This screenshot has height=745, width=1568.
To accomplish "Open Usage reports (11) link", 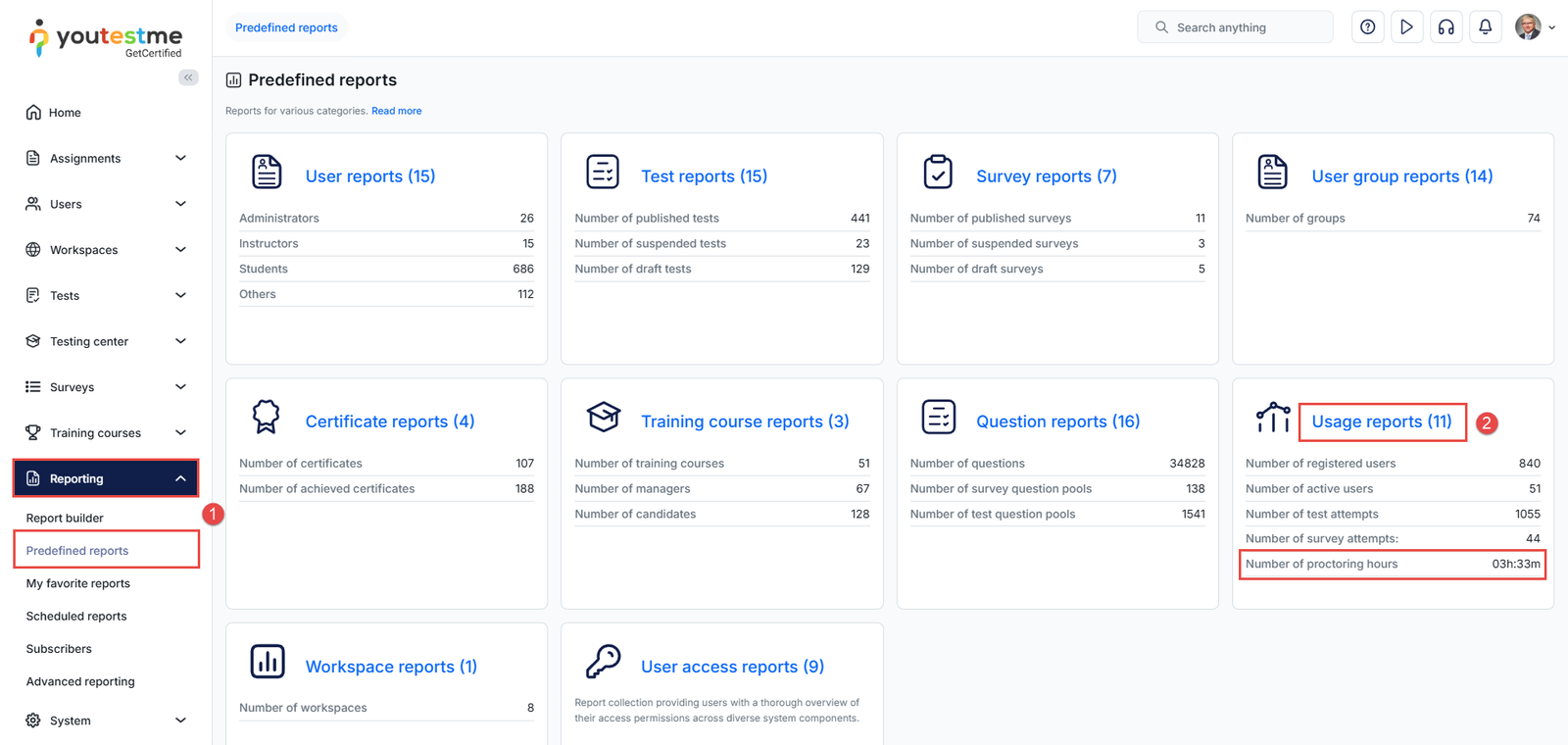I will click(1381, 422).
